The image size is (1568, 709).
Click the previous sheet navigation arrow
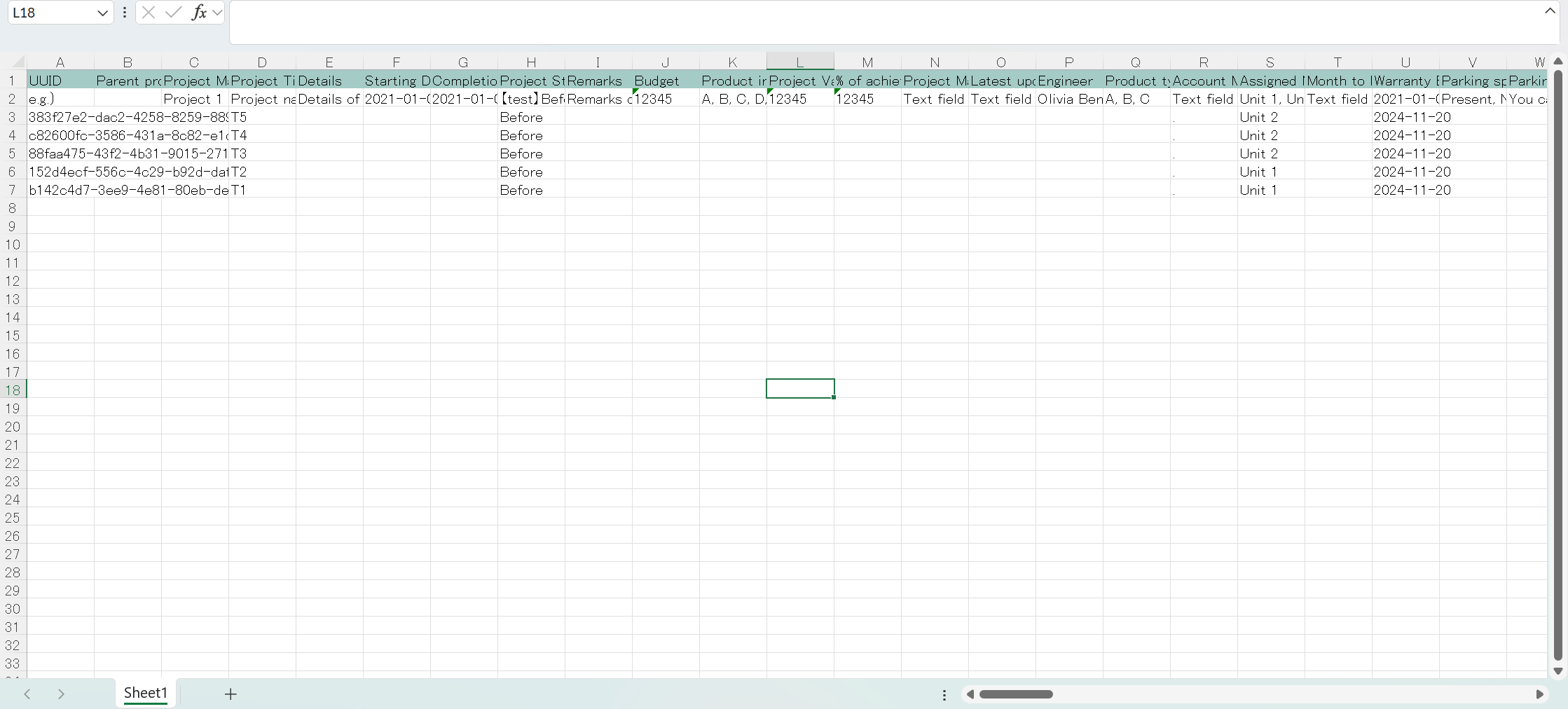click(x=27, y=694)
